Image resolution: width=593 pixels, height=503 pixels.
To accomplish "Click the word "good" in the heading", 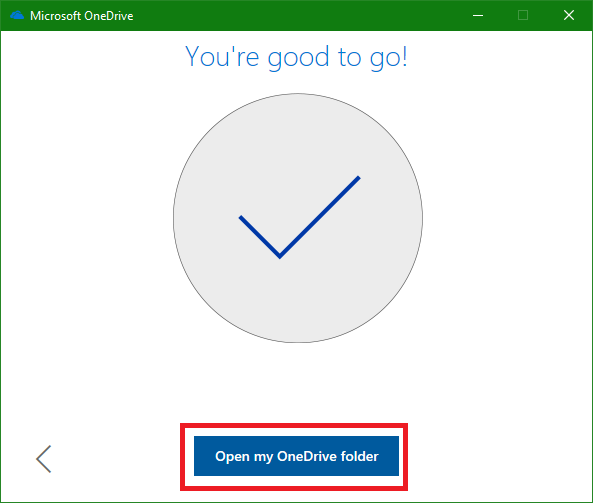I will tap(298, 58).
